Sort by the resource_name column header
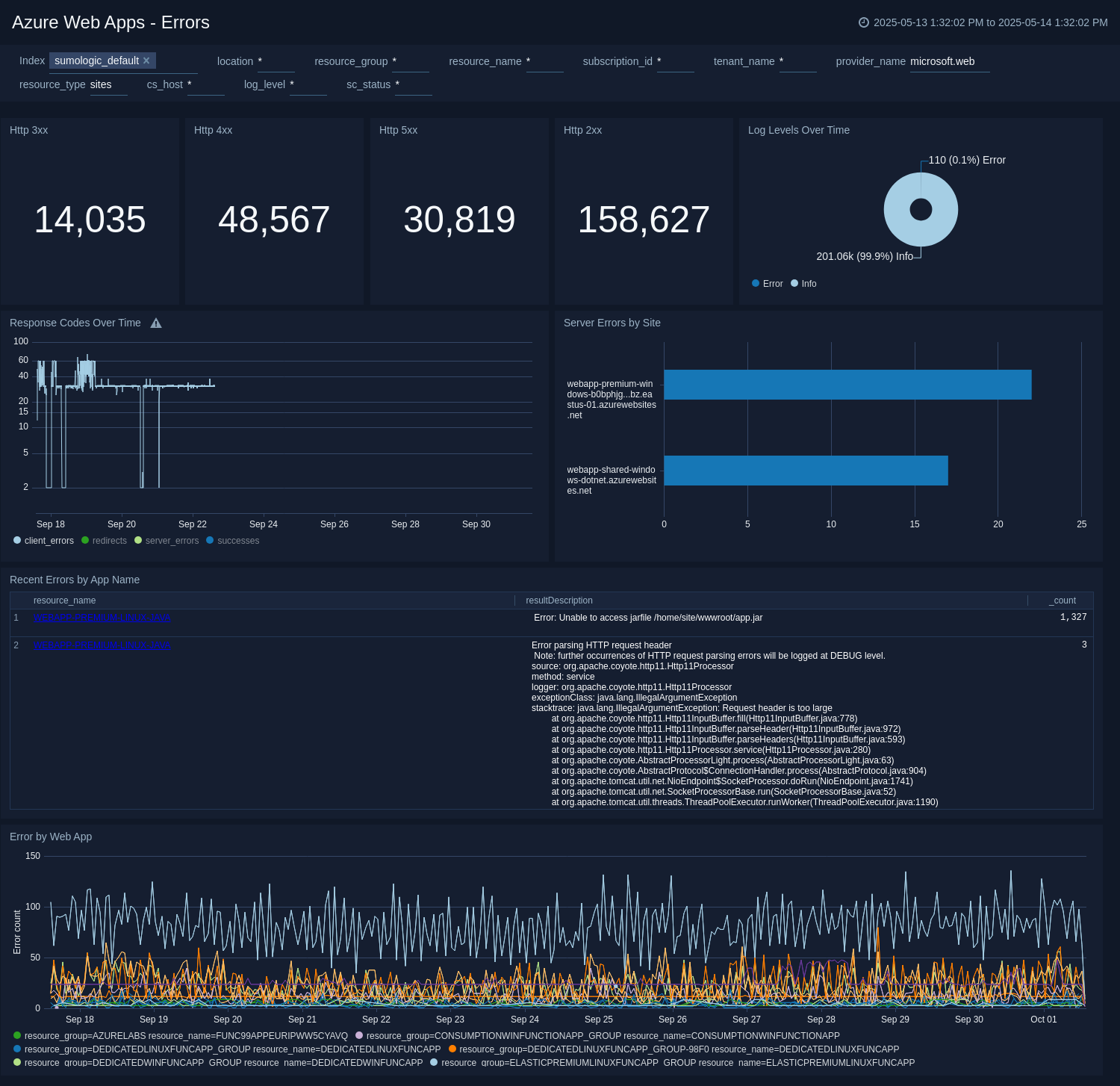 click(65, 601)
